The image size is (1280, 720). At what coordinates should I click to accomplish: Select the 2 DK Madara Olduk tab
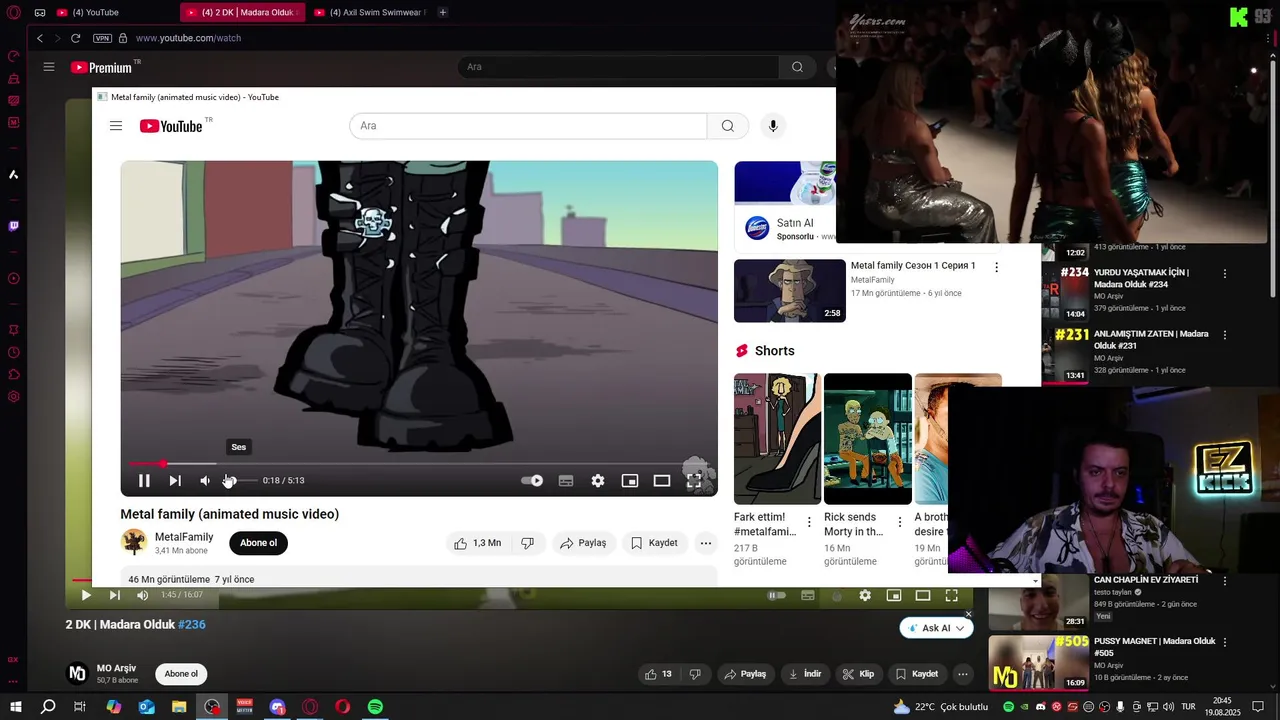point(243,12)
